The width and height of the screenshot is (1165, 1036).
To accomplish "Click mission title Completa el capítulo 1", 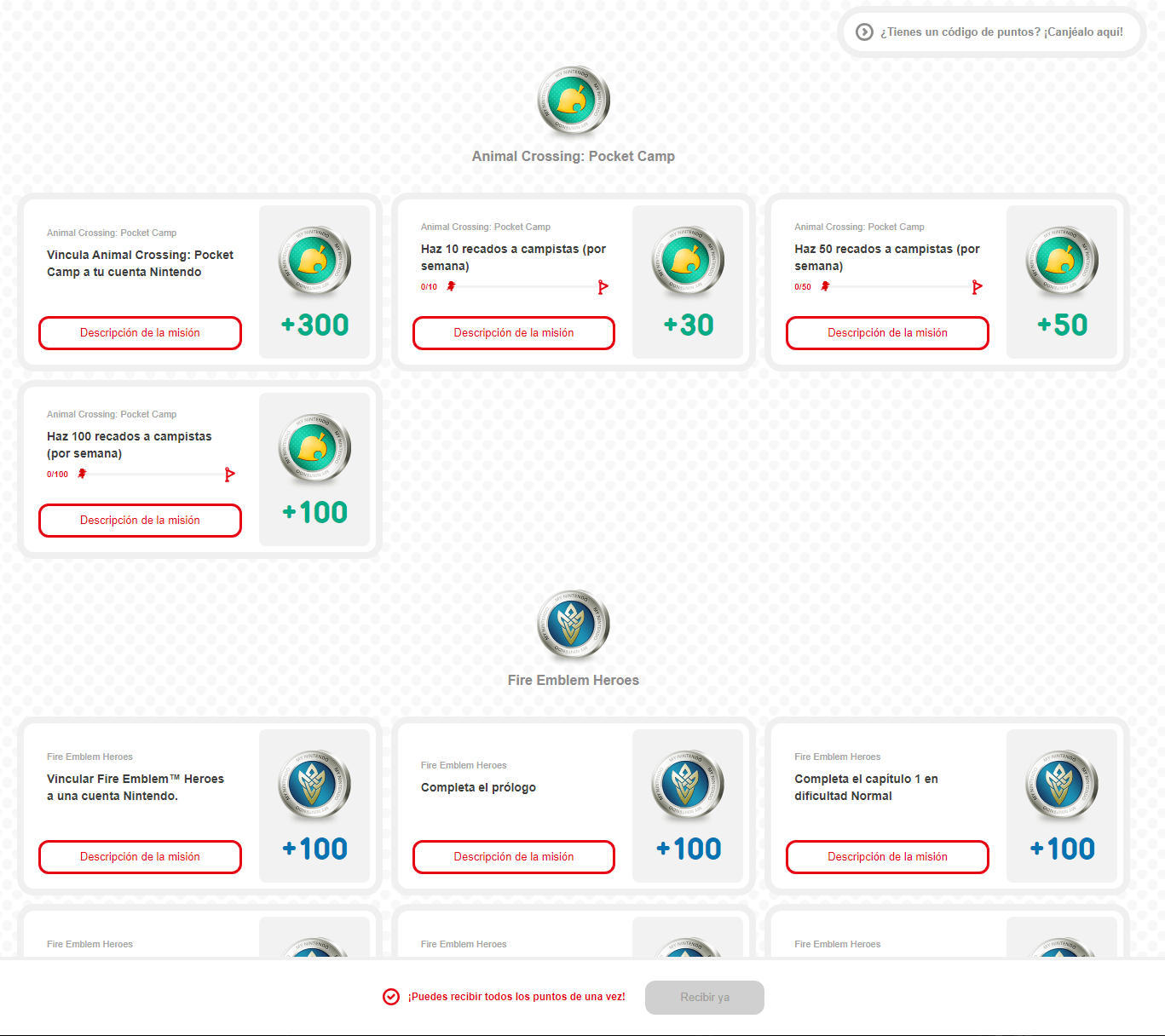I will 866,787.
